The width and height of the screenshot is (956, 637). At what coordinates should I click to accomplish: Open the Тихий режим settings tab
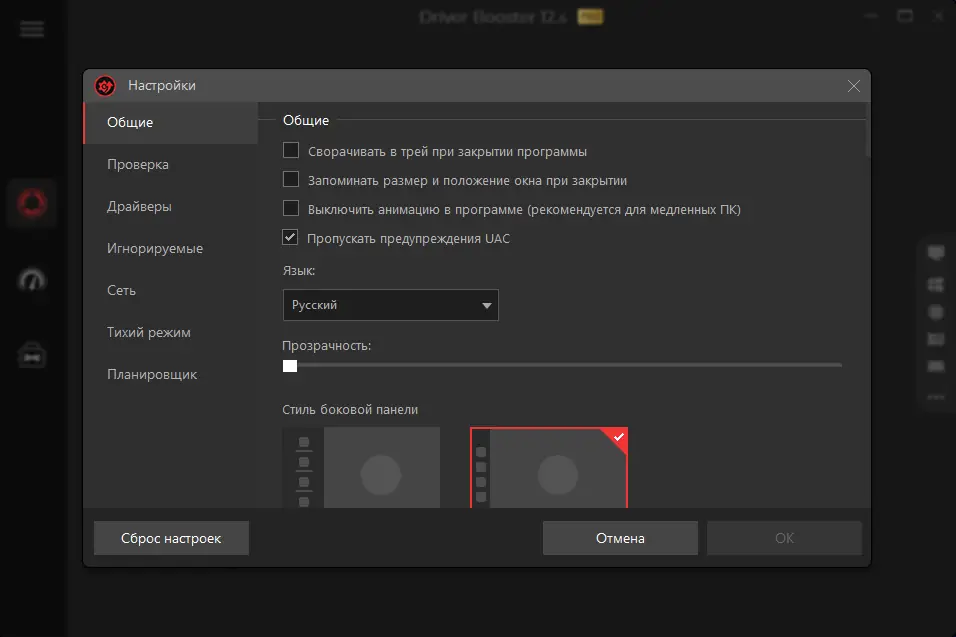click(x=171, y=333)
